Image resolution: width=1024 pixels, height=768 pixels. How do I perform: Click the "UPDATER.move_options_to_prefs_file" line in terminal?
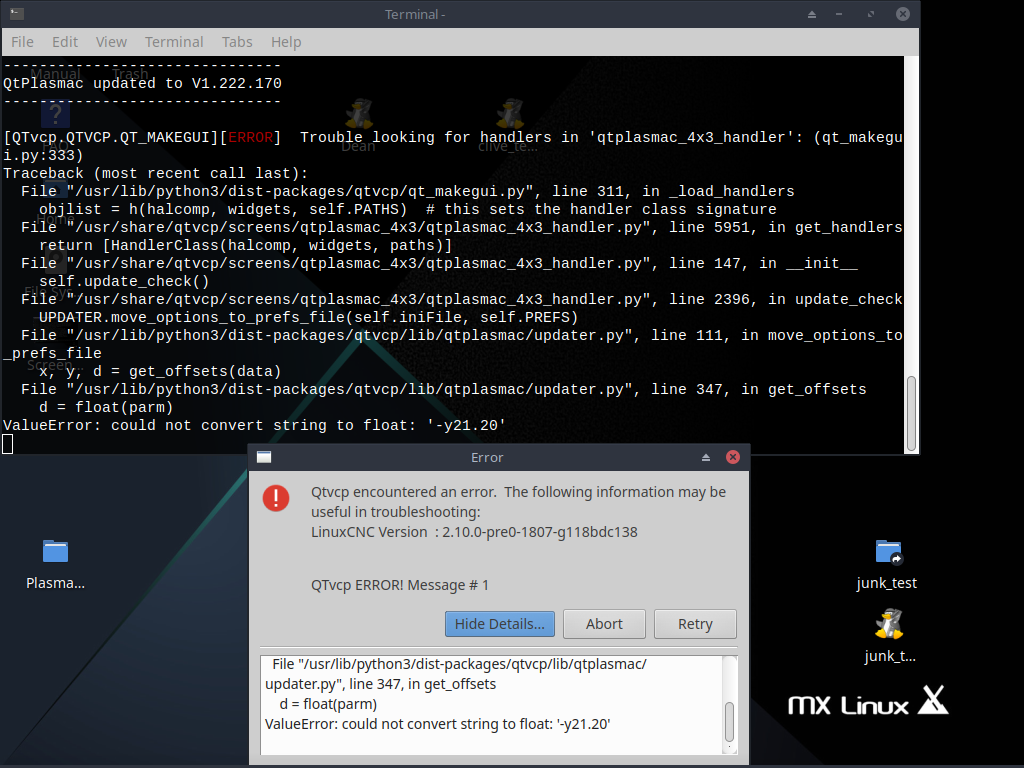[308, 317]
